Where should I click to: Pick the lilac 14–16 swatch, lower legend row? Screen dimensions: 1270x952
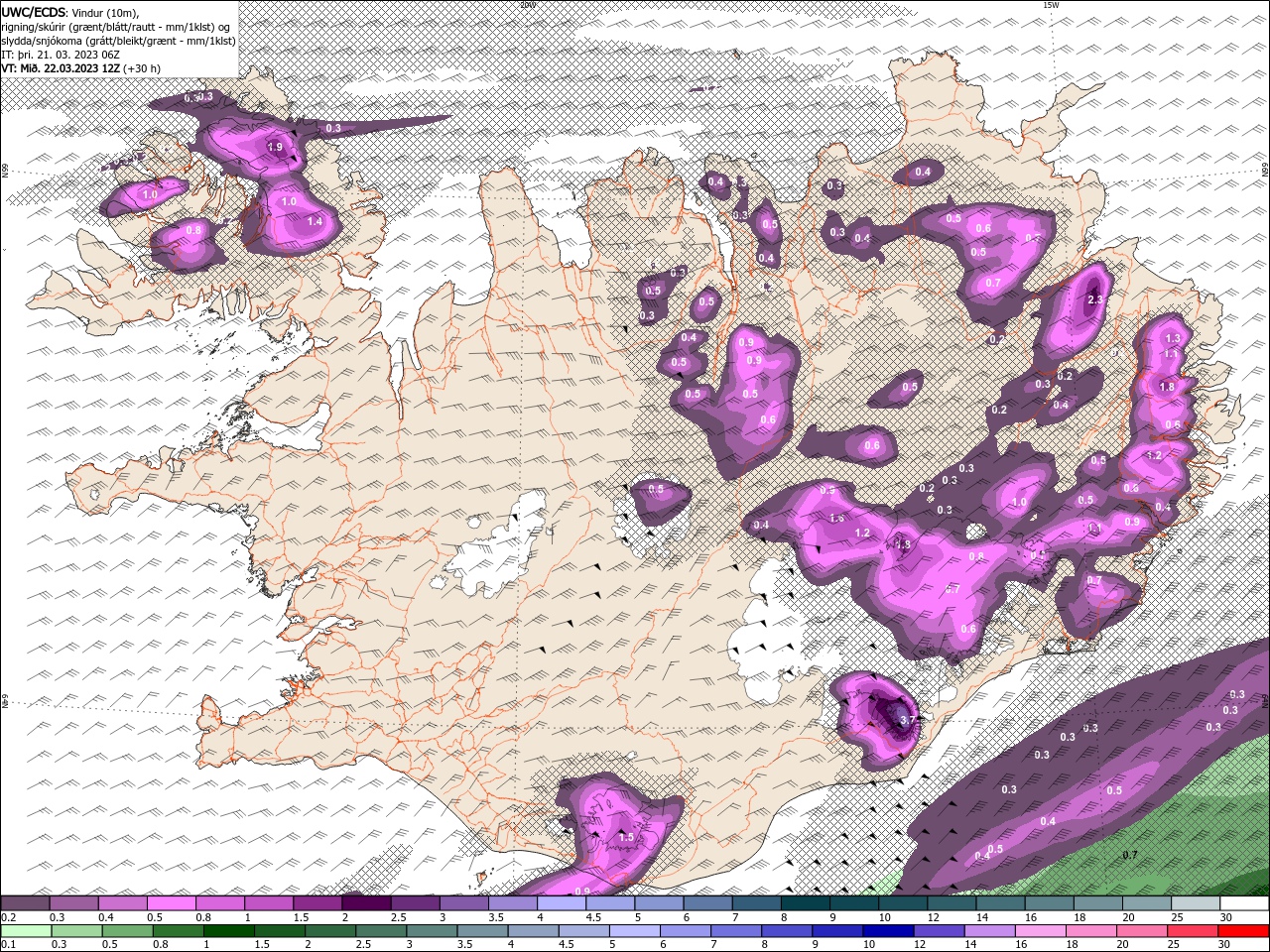(x=988, y=931)
